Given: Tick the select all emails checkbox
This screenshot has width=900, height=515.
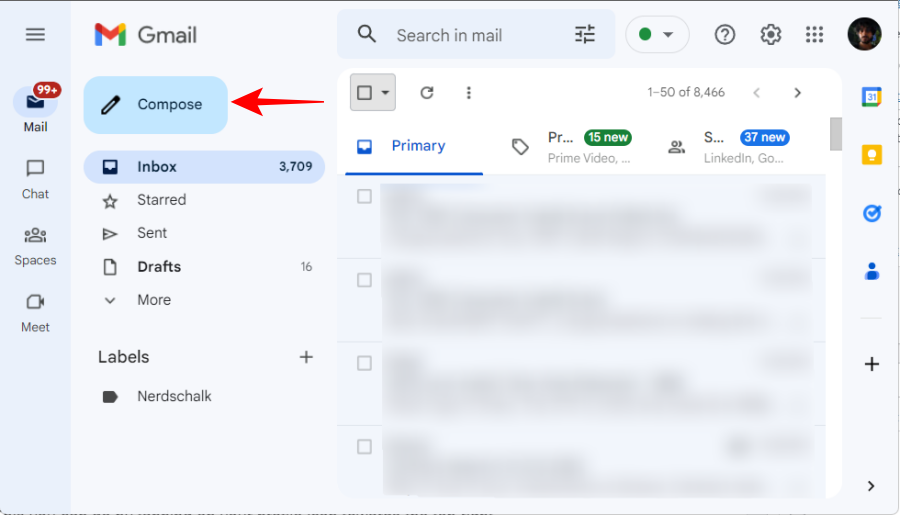Looking at the screenshot, I should 364,92.
